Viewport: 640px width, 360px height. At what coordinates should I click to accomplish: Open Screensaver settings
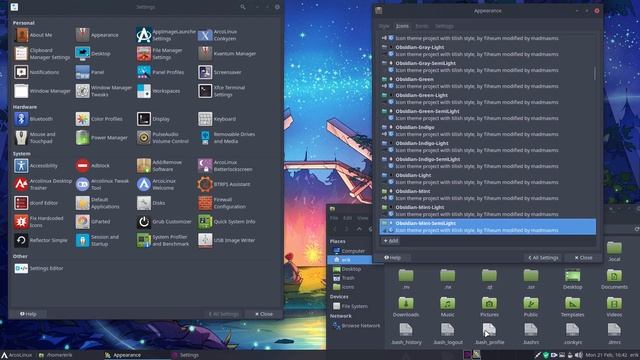220,72
